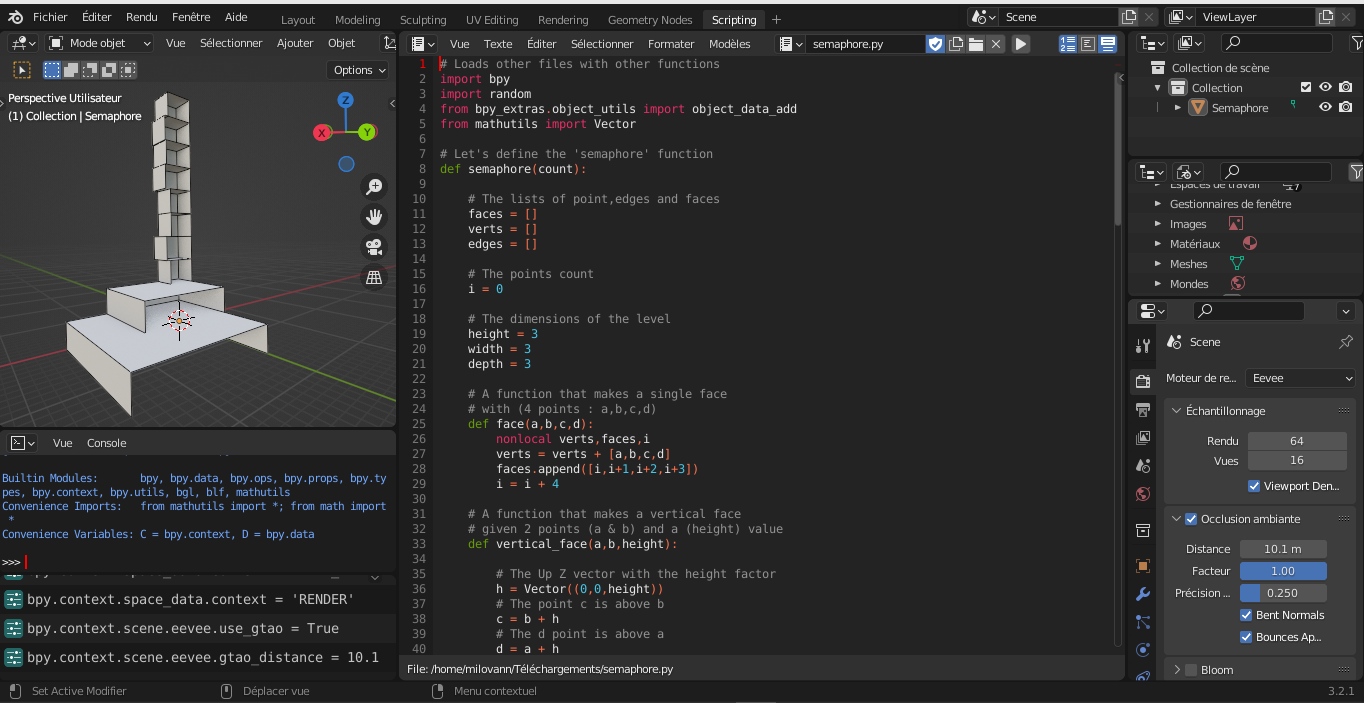Open the Render properties tab icon
Screen dimensions: 1364x703
coord(1143,381)
